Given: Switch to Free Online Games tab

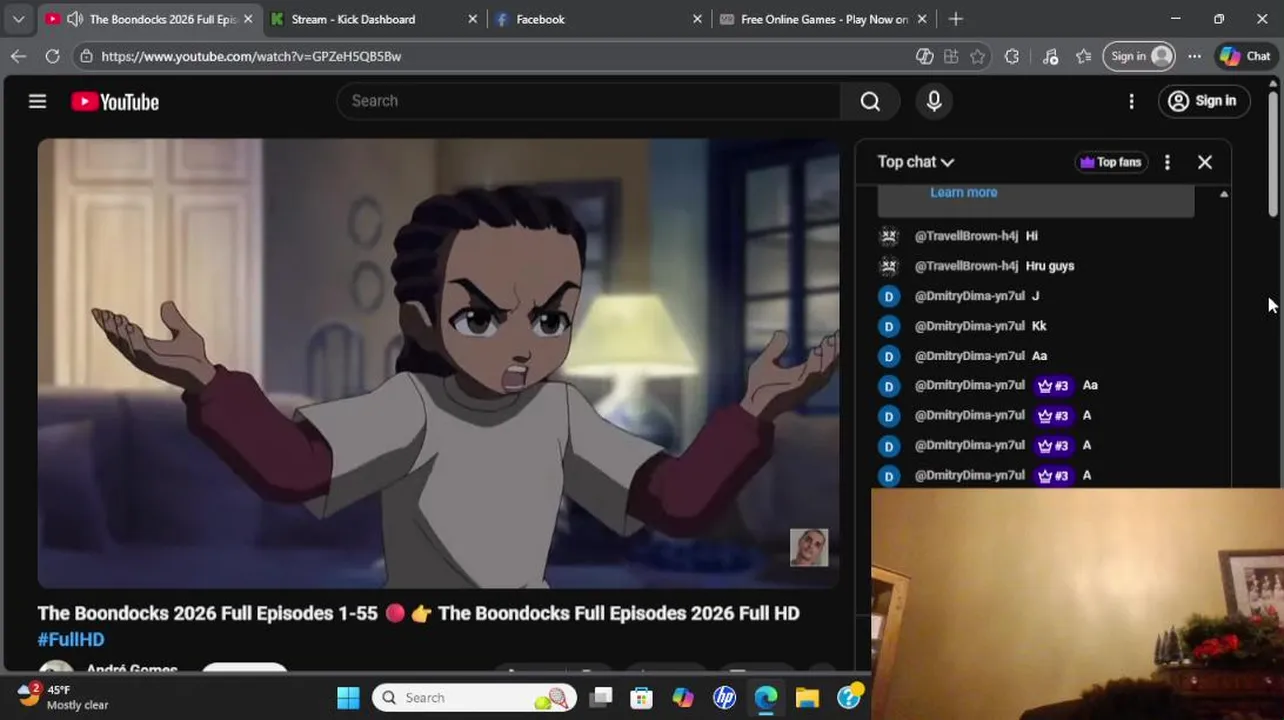Looking at the screenshot, I should coord(824,19).
